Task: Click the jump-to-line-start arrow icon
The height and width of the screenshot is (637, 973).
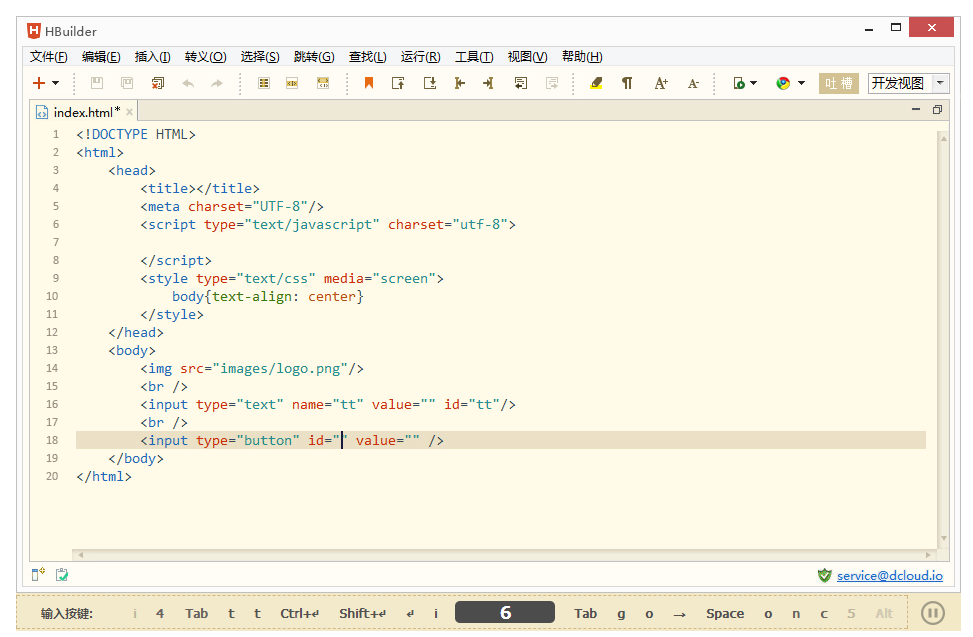Action: pos(459,83)
